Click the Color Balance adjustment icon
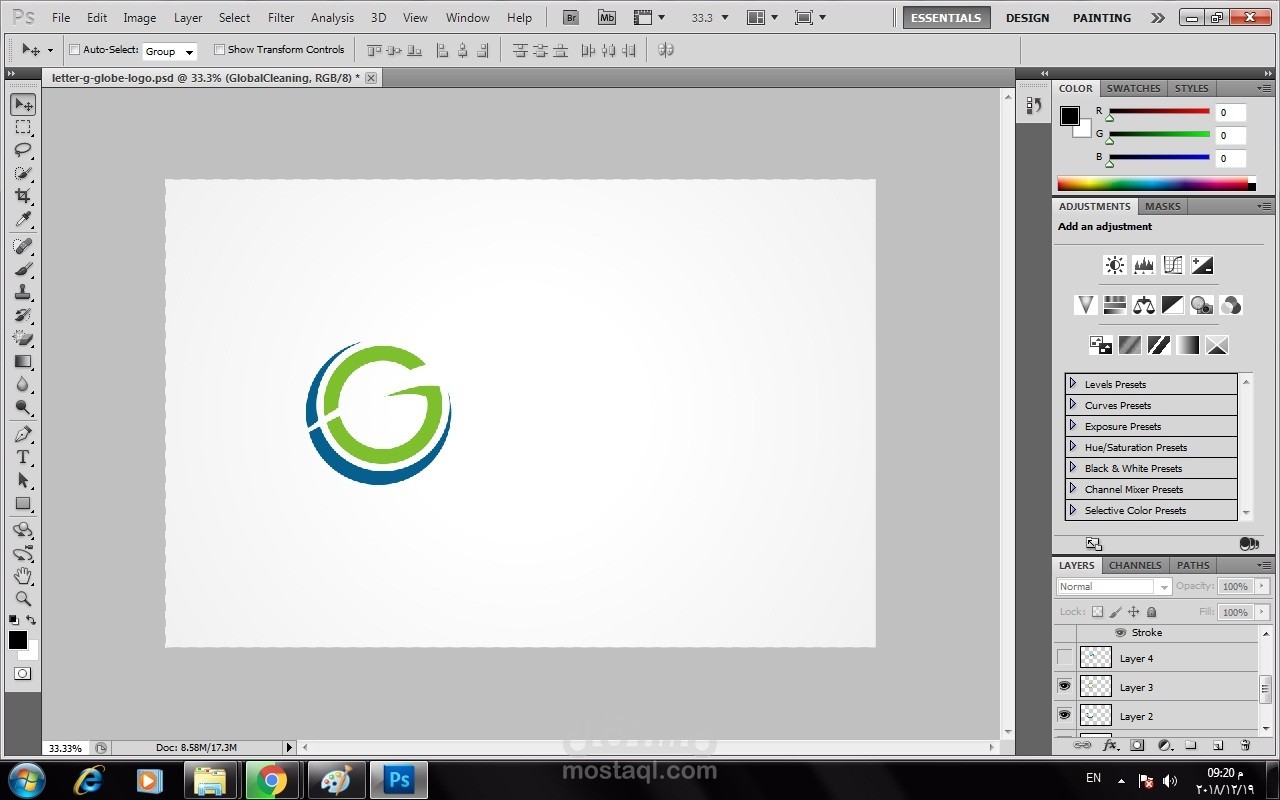The height and width of the screenshot is (800, 1280). tap(1144, 305)
